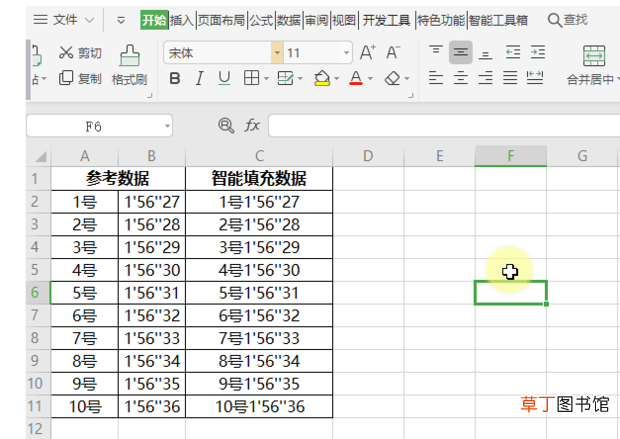Click Merge and Center (合并居中) icon
Viewport: 620px width, 439px height.
(594, 55)
